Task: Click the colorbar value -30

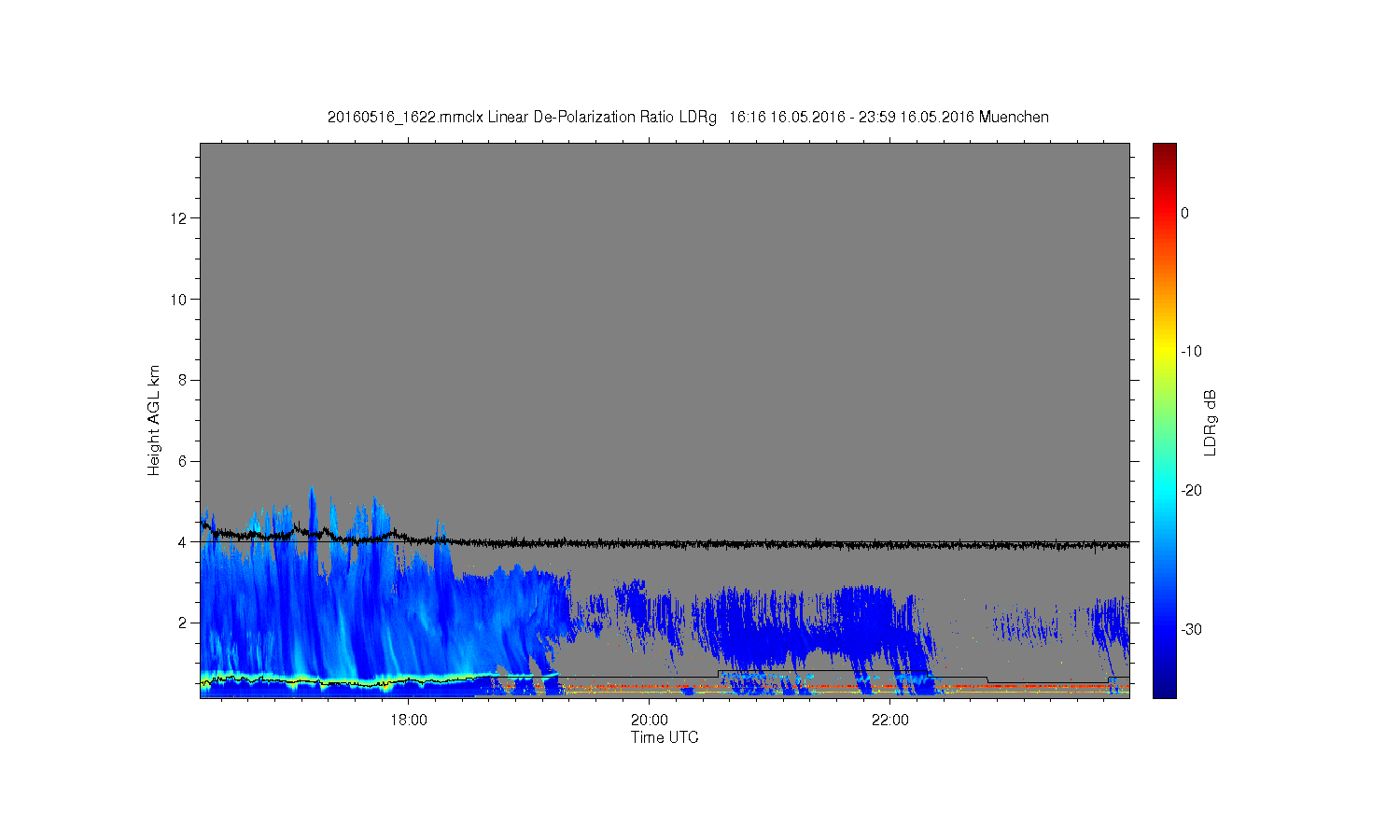Action: point(1191,629)
